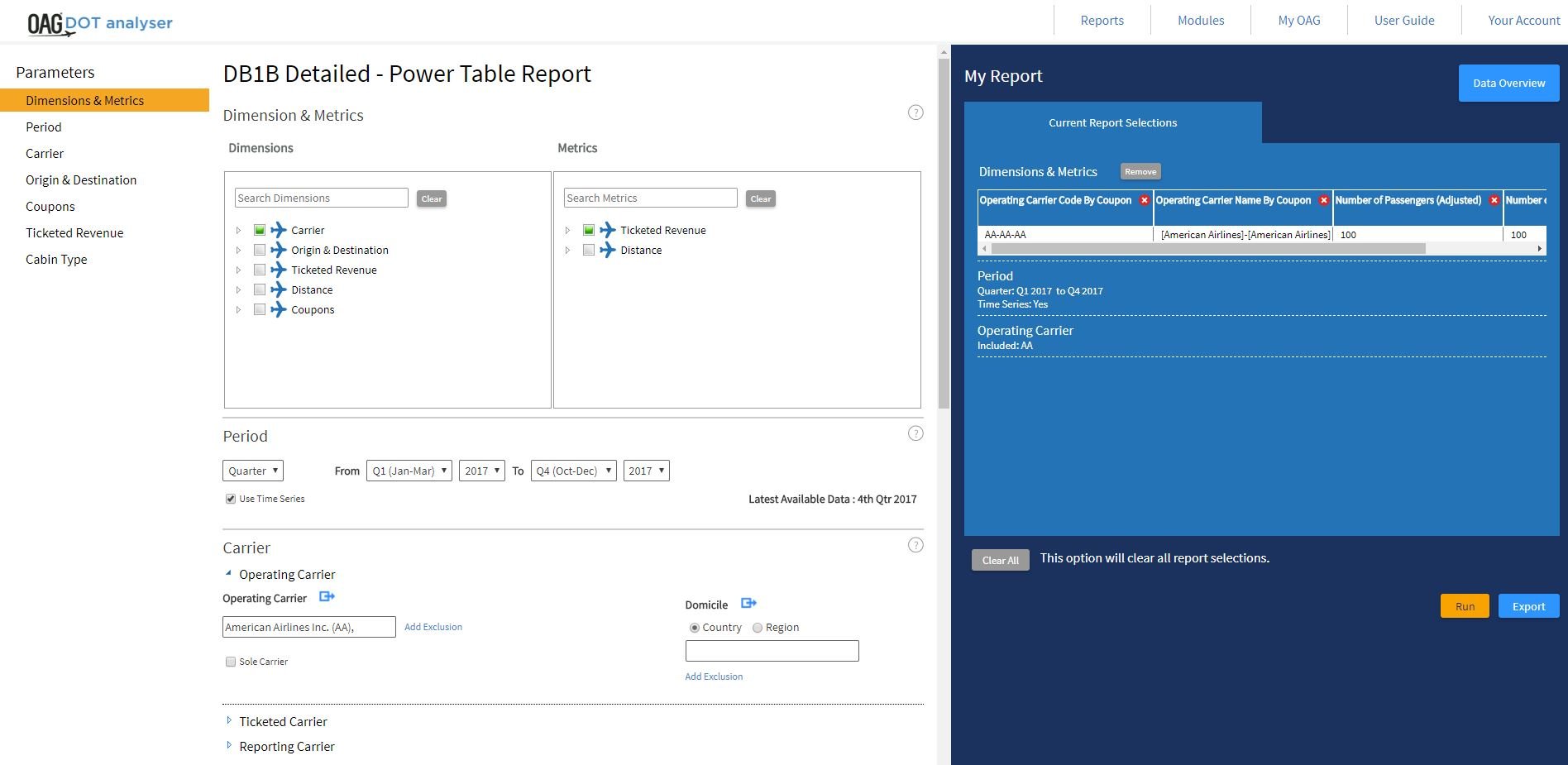Expand Reporting Carrier section

coord(229,745)
